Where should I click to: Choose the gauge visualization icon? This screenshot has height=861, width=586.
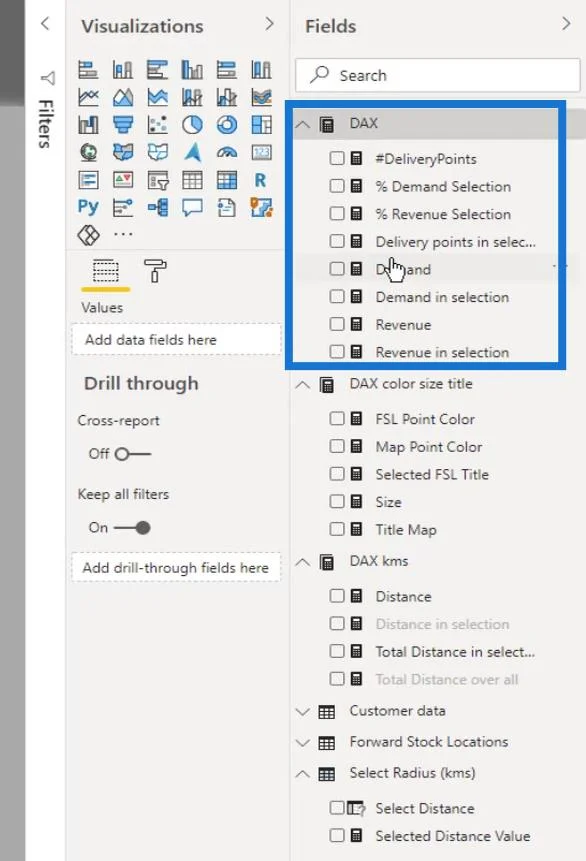[227, 152]
